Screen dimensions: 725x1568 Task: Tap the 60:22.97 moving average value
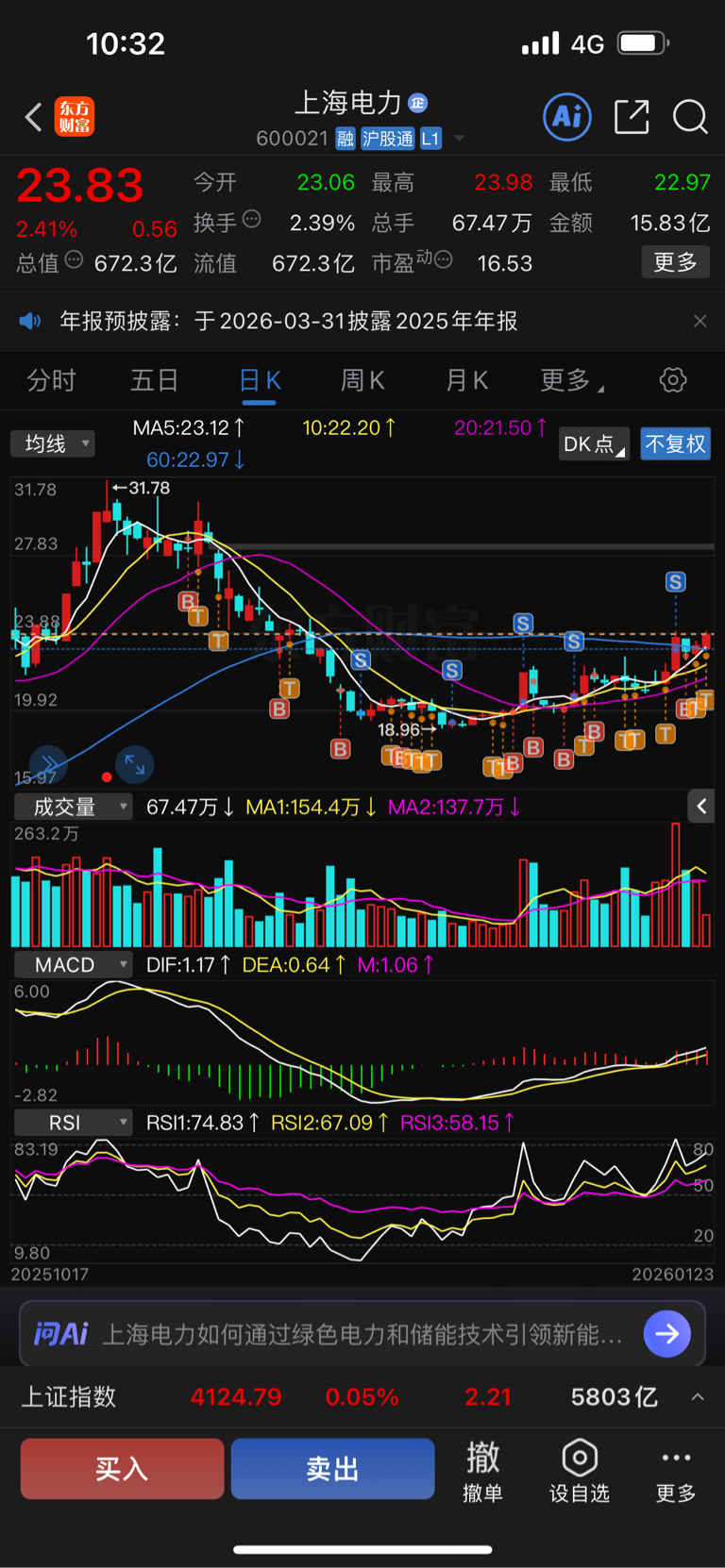195,460
